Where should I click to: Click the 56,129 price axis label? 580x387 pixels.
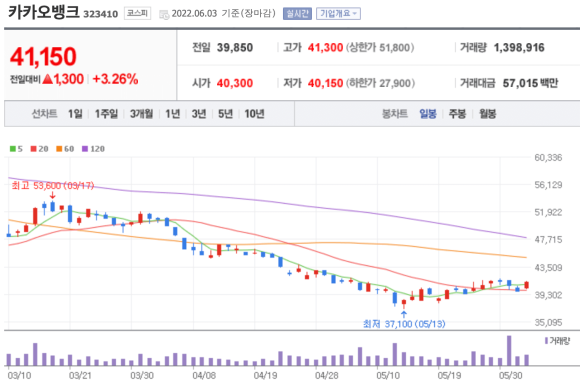coord(548,185)
